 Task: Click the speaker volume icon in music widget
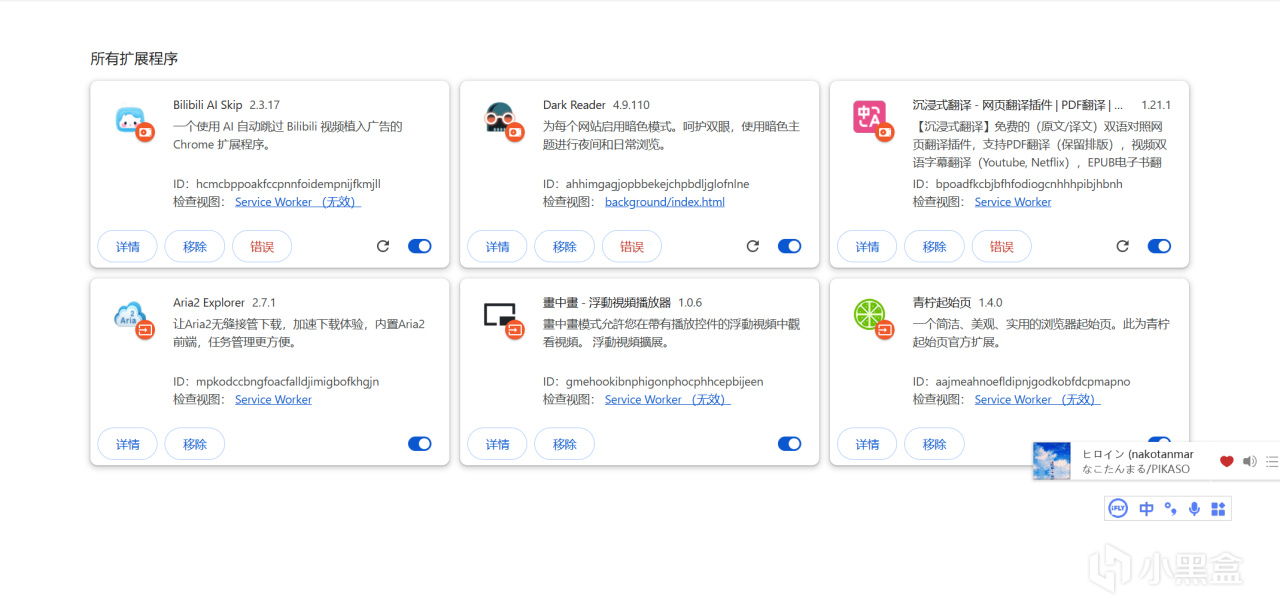(1250, 461)
